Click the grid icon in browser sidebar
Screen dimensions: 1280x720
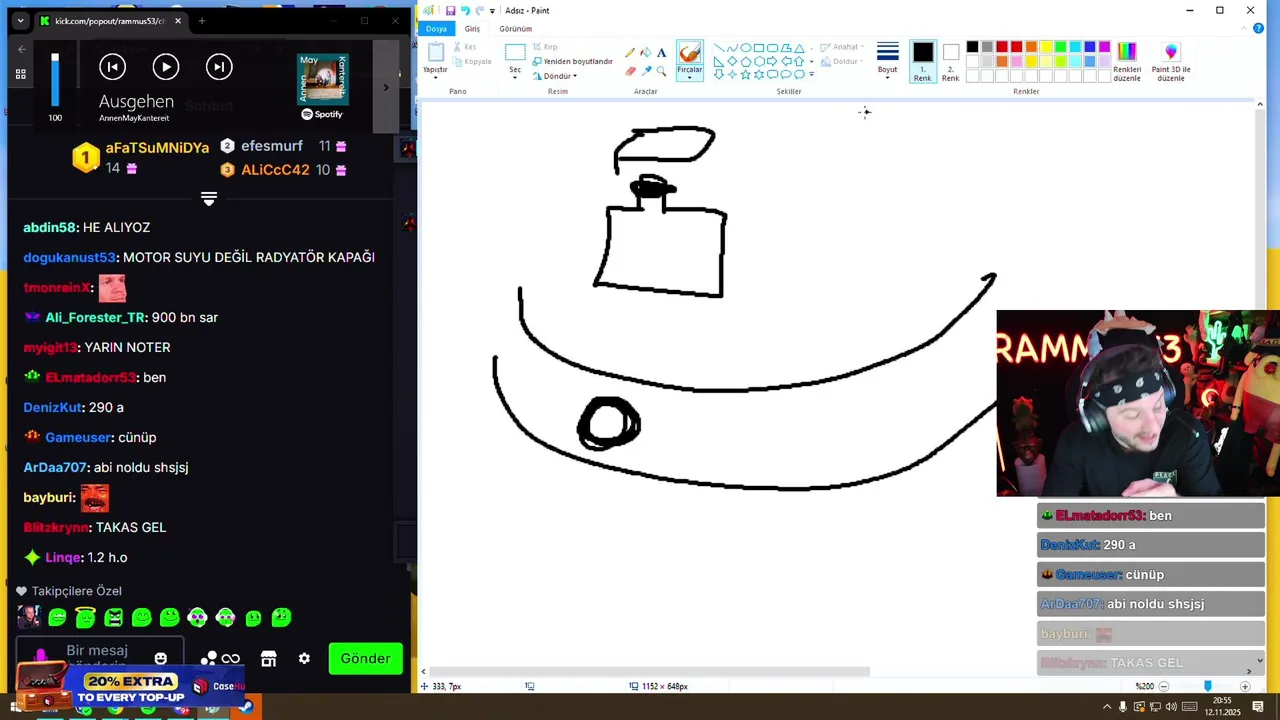(20, 74)
